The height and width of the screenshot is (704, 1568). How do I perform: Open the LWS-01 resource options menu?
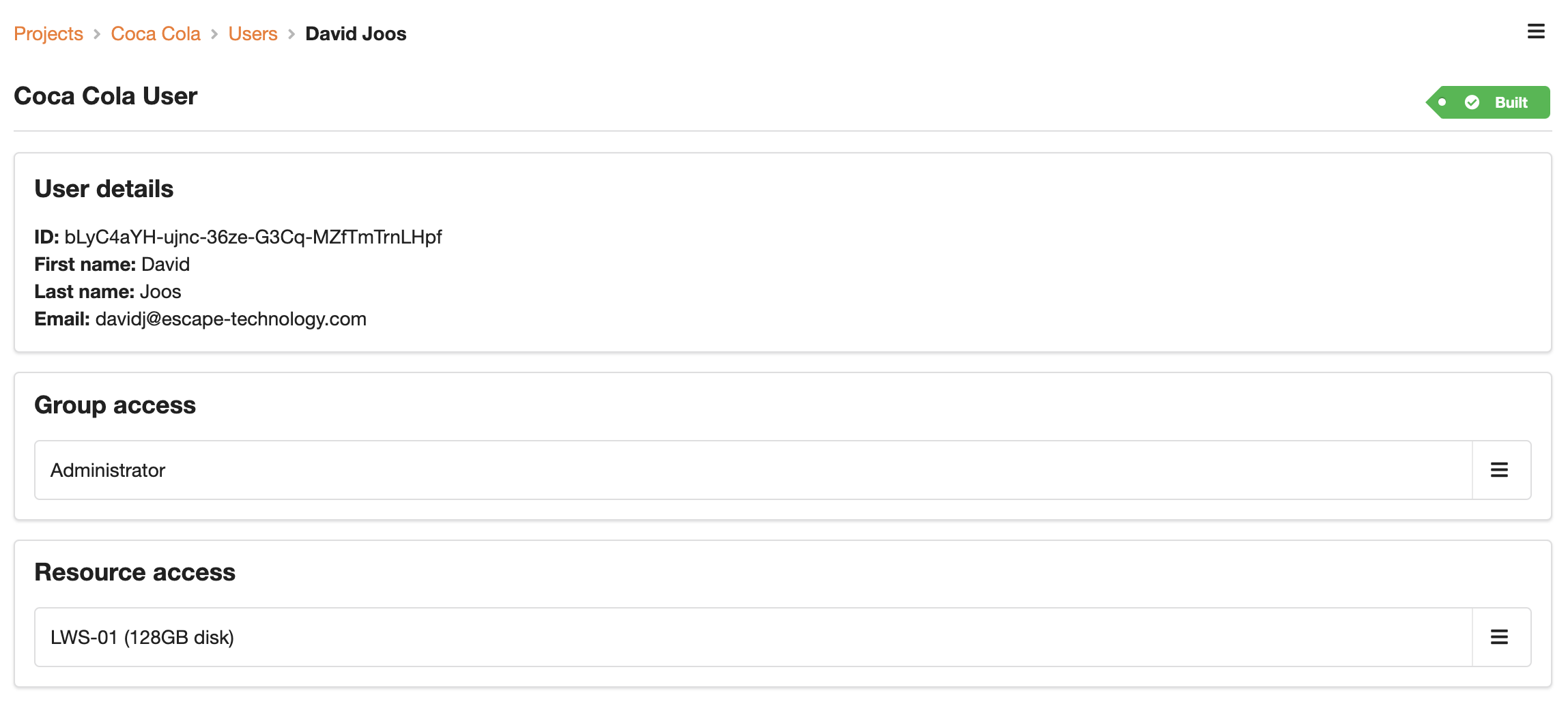point(1499,637)
